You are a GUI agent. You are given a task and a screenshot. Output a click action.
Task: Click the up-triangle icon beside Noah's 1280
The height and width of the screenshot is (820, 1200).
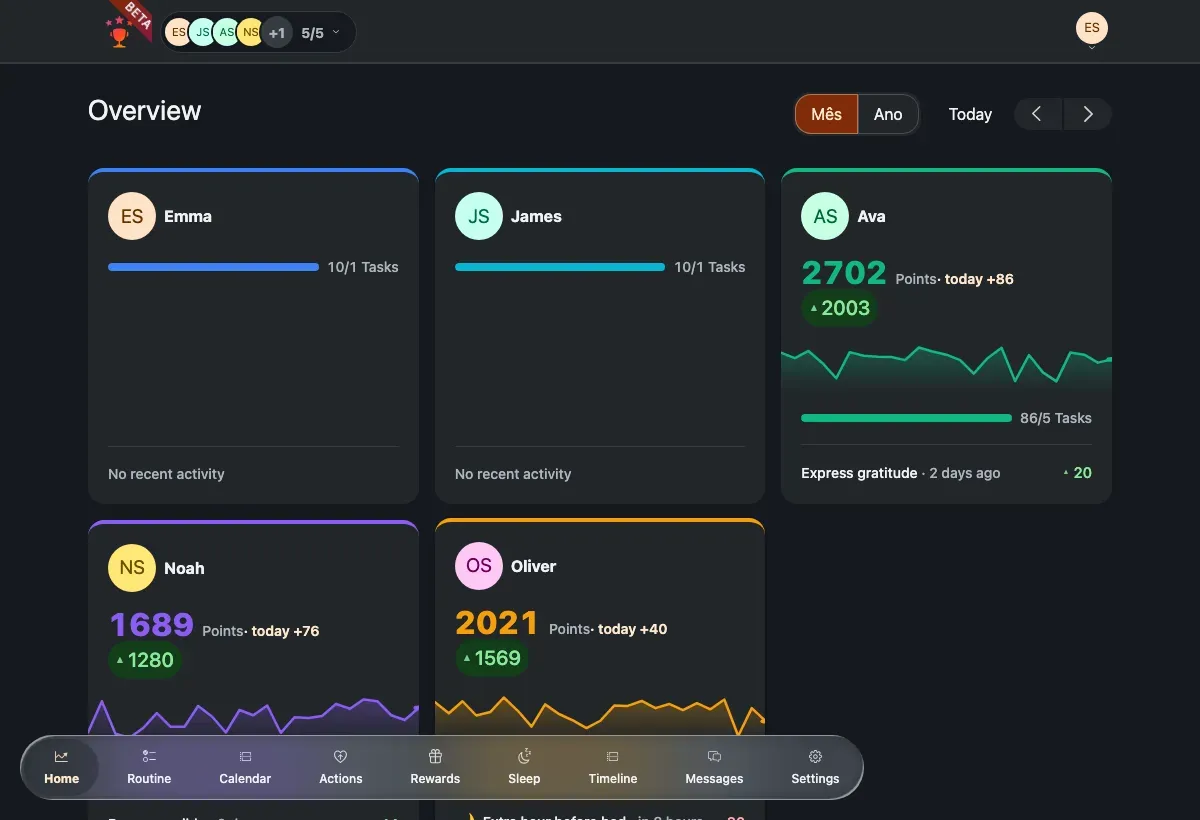tap(120, 660)
